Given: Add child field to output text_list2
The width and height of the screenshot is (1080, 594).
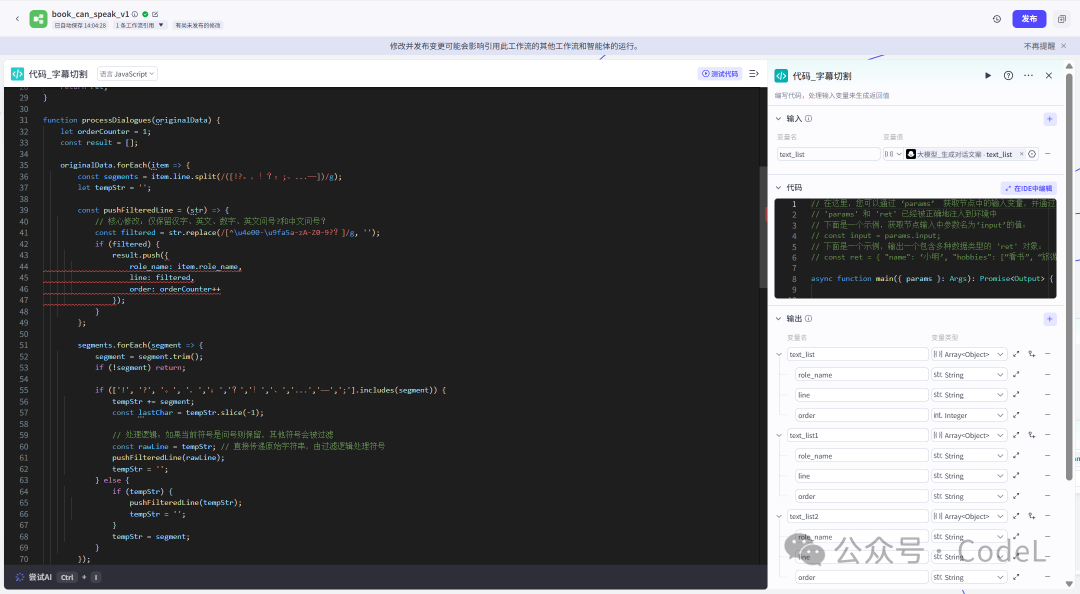Looking at the screenshot, I should tap(1032, 516).
